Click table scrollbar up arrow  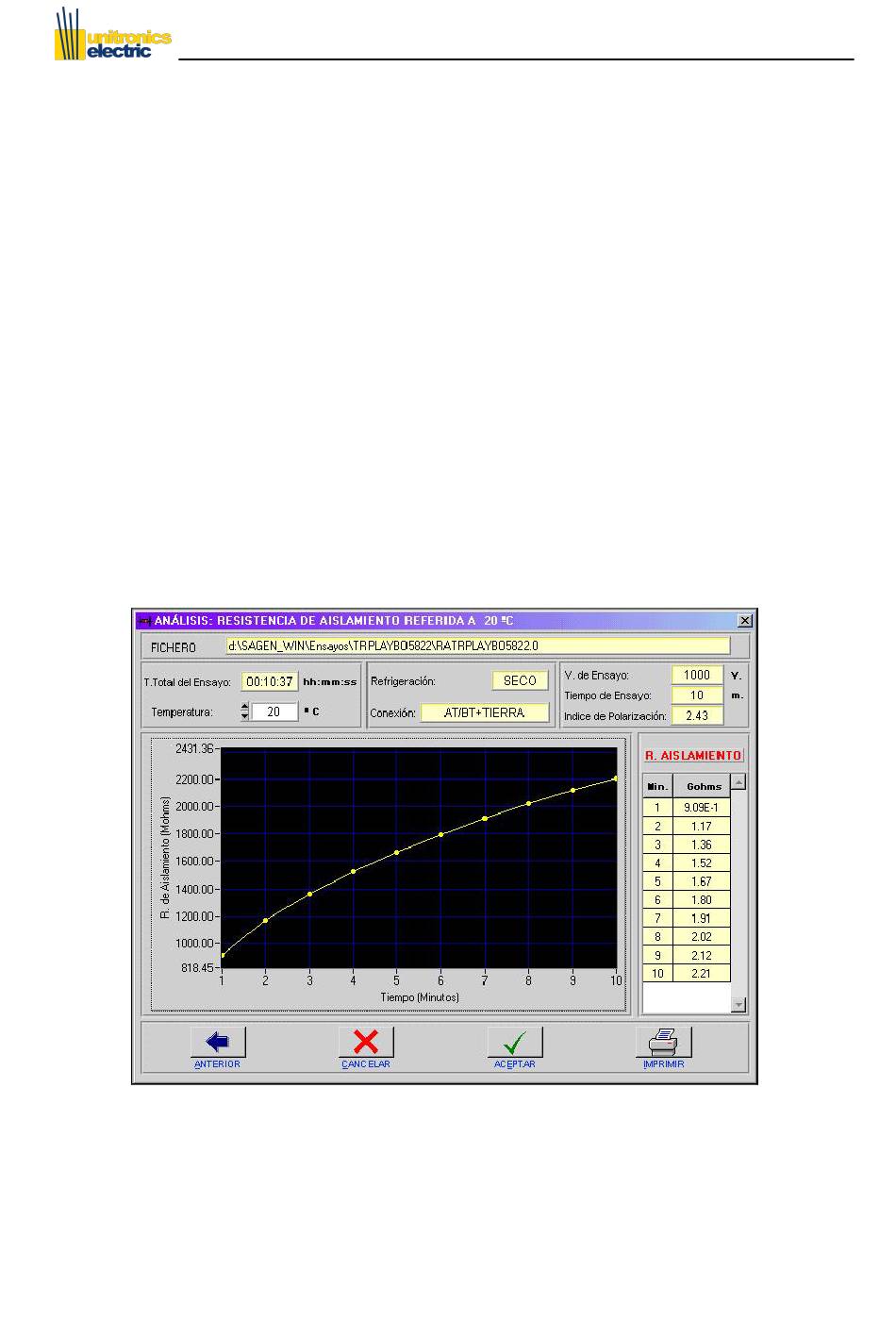pyautogui.click(x=738, y=782)
